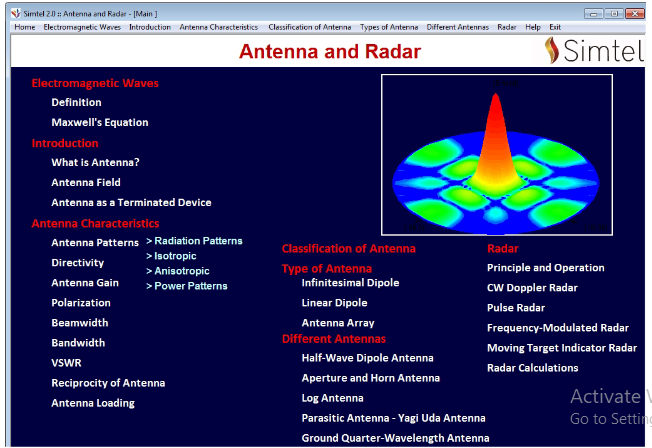Select Half-Wave Dipole Antenna link
652x448 pixels.
tap(367, 358)
